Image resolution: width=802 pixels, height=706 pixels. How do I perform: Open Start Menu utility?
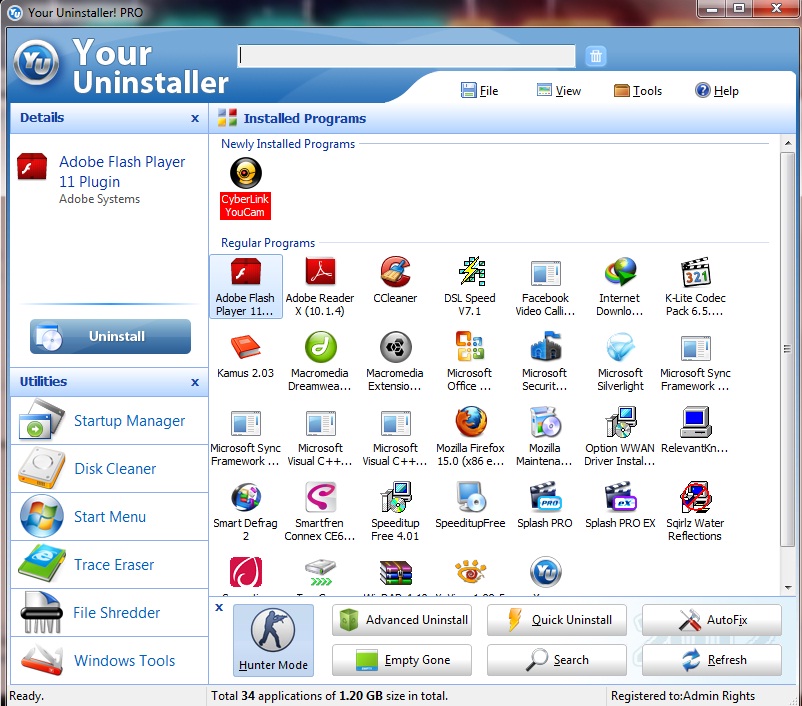(x=109, y=517)
